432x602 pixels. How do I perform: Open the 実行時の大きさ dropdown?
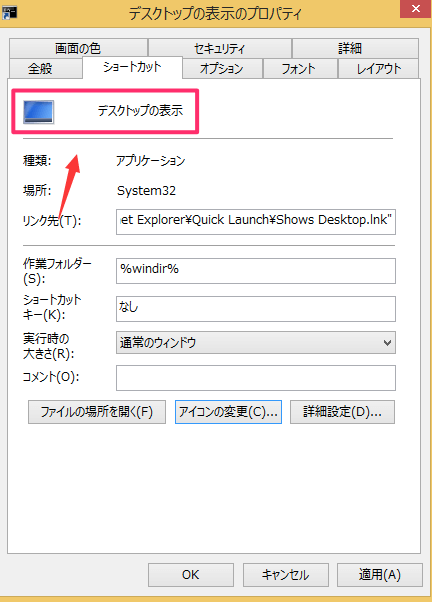click(x=256, y=342)
